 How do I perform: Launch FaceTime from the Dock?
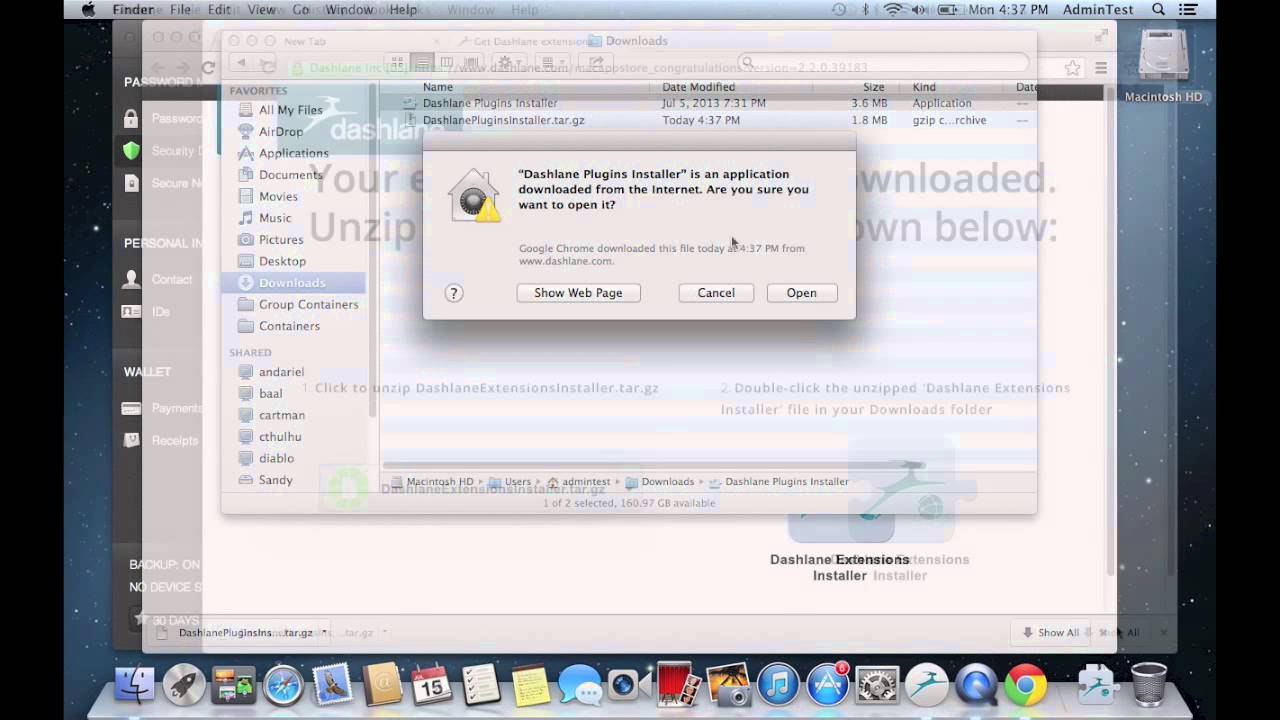[629, 686]
